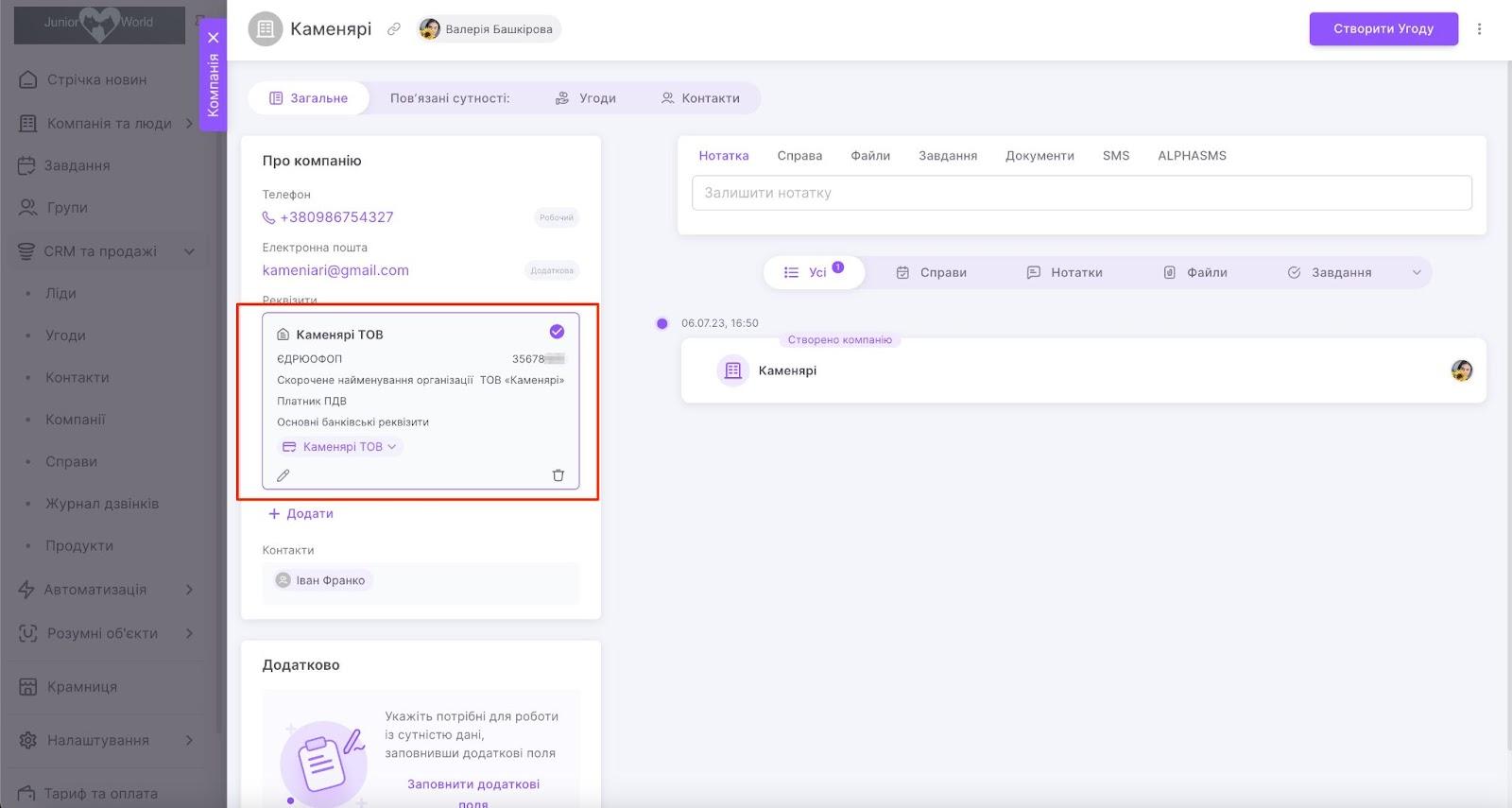
Task: Click the Залишити нотатку input field
Action: [x=1081, y=193]
